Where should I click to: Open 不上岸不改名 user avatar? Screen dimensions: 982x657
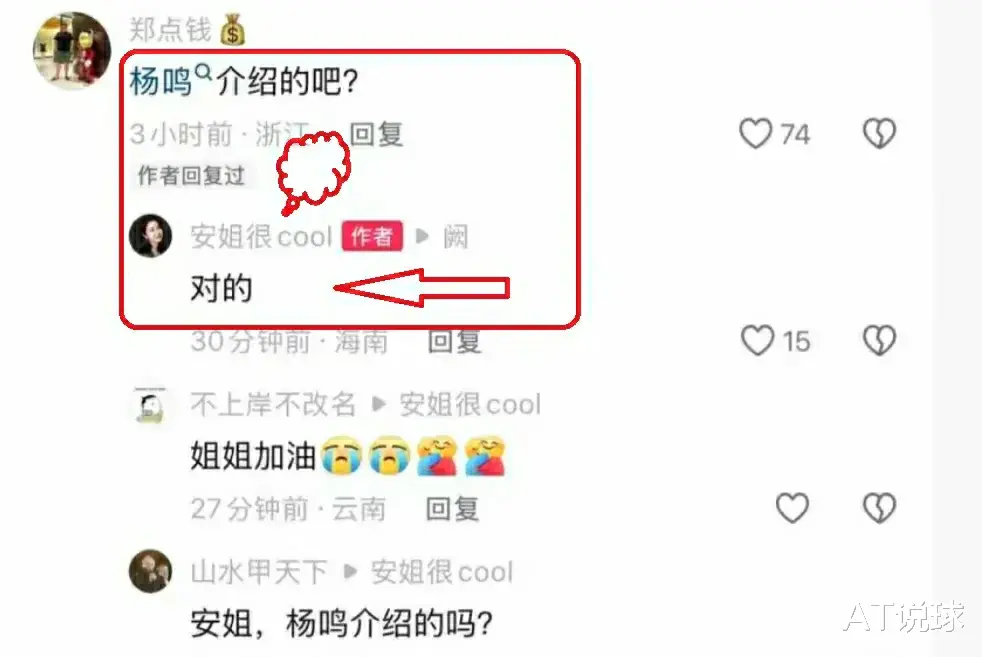point(150,405)
